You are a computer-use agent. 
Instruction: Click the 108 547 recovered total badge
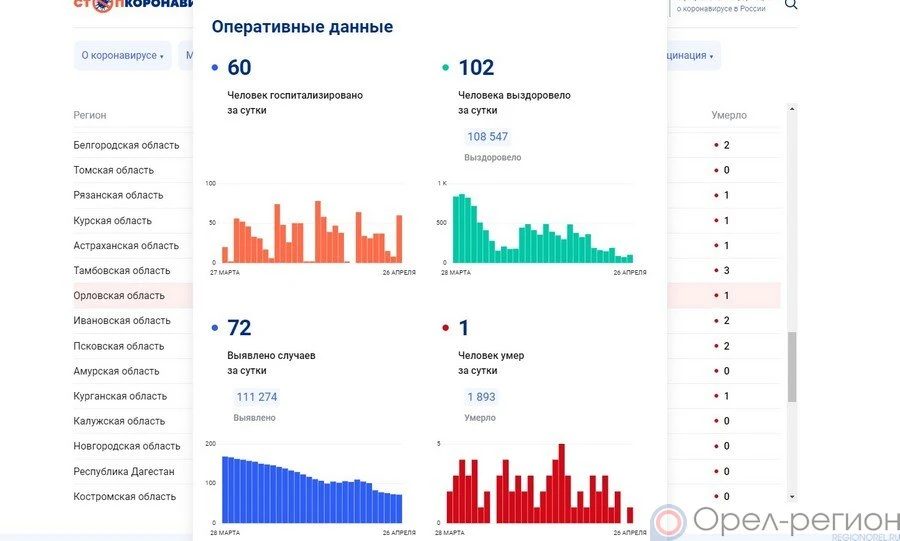point(487,137)
